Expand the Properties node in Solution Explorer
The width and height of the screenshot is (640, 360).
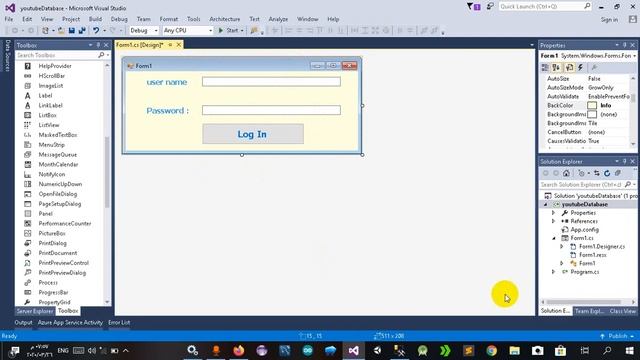(x=553, y=213)
